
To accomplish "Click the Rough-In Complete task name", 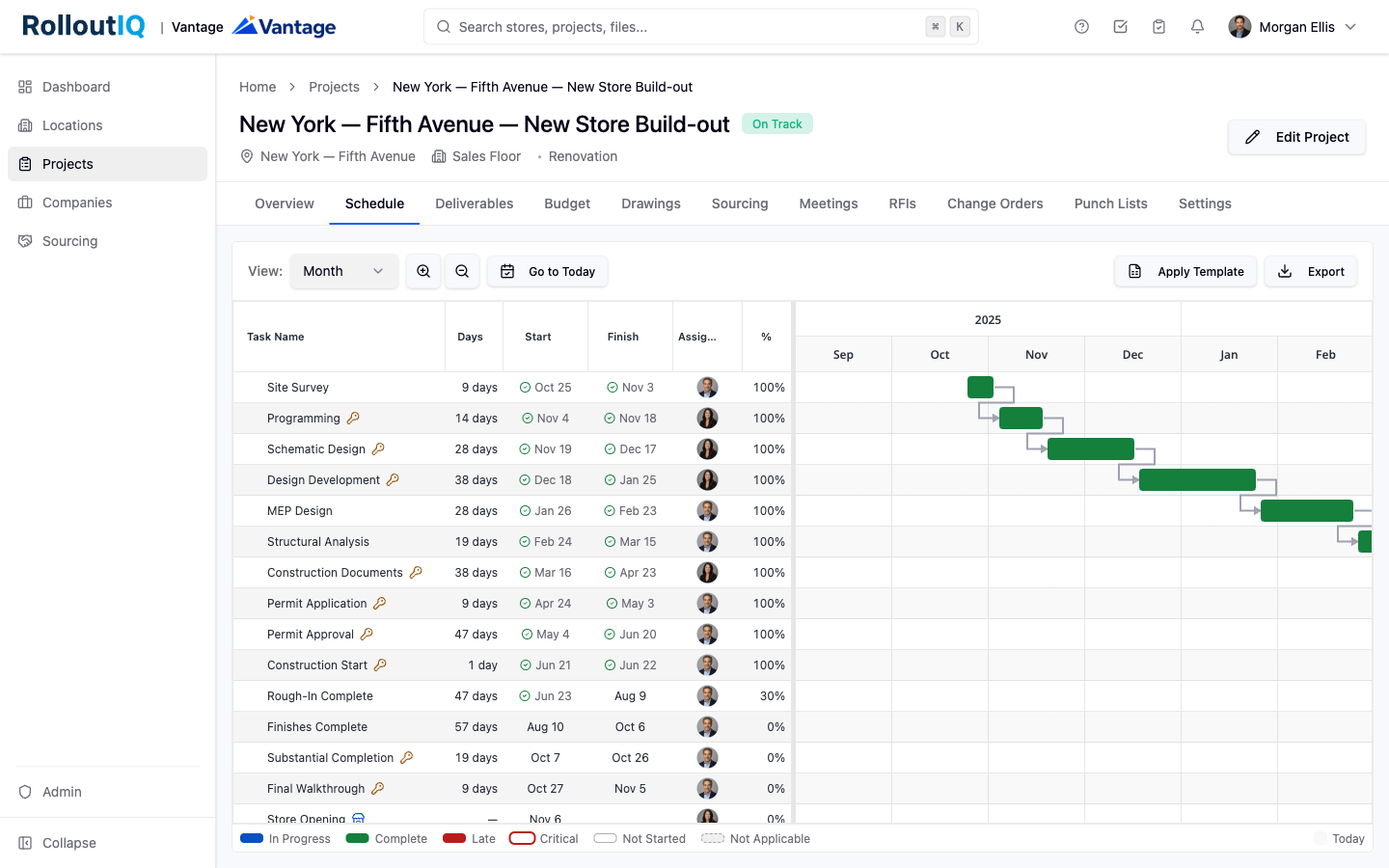I will coord(320,695).
